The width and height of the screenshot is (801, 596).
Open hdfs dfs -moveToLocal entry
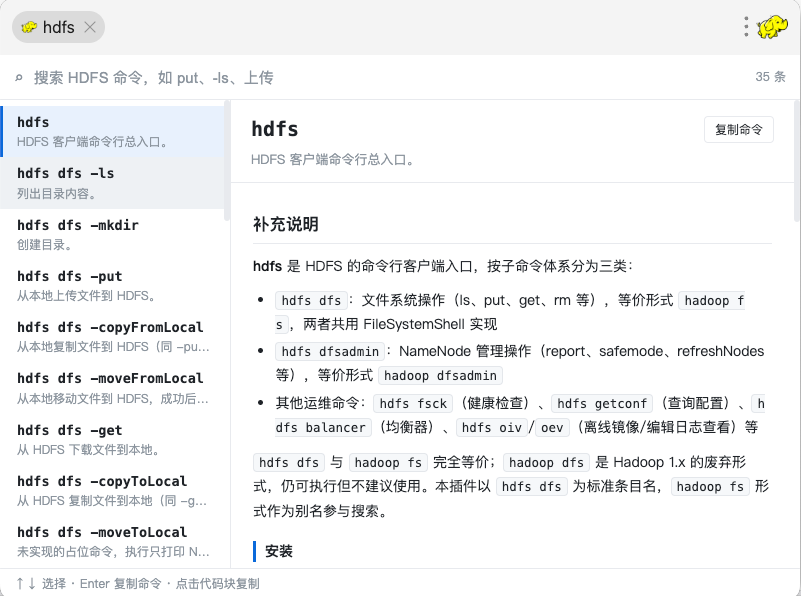[x=112, y=541]
